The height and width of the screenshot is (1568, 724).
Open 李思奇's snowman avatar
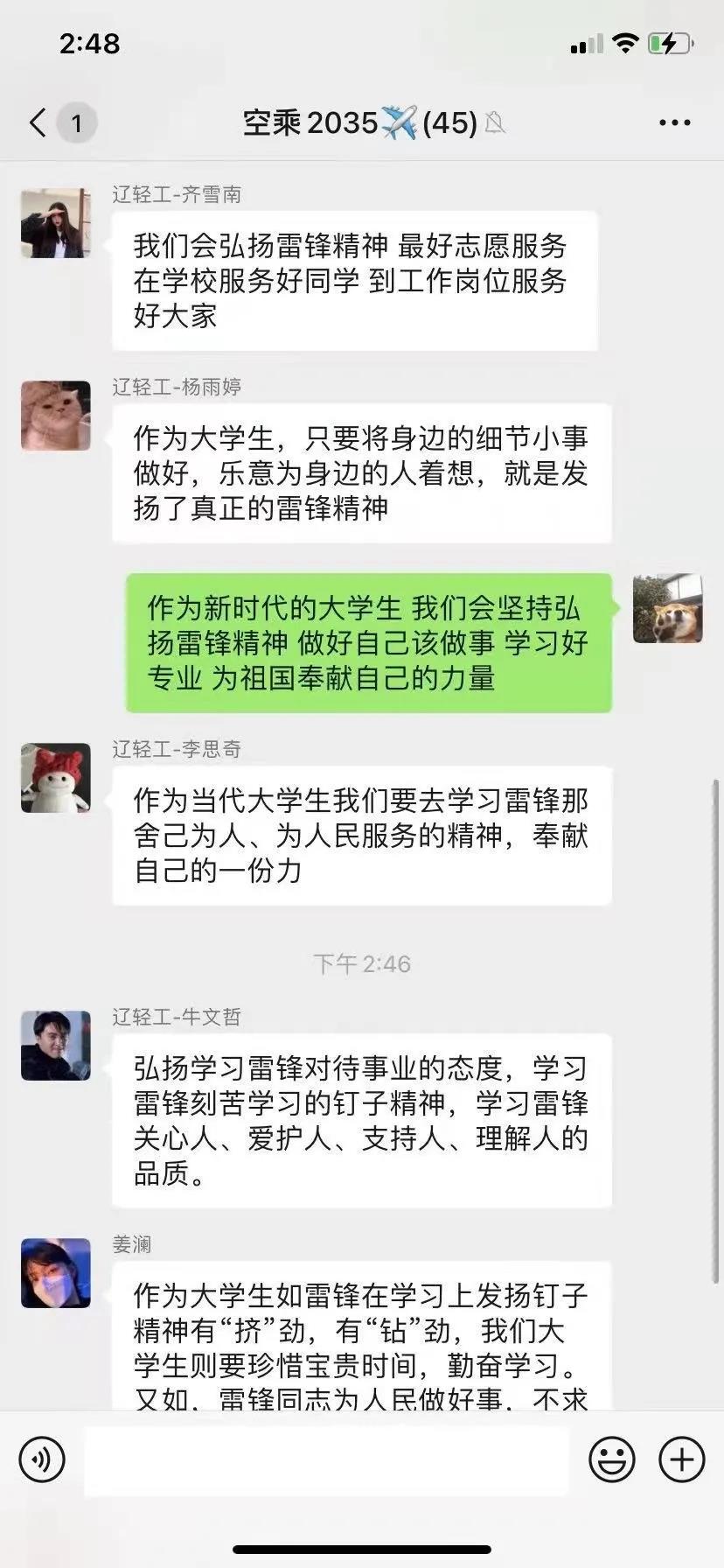(x=56, y=778)
